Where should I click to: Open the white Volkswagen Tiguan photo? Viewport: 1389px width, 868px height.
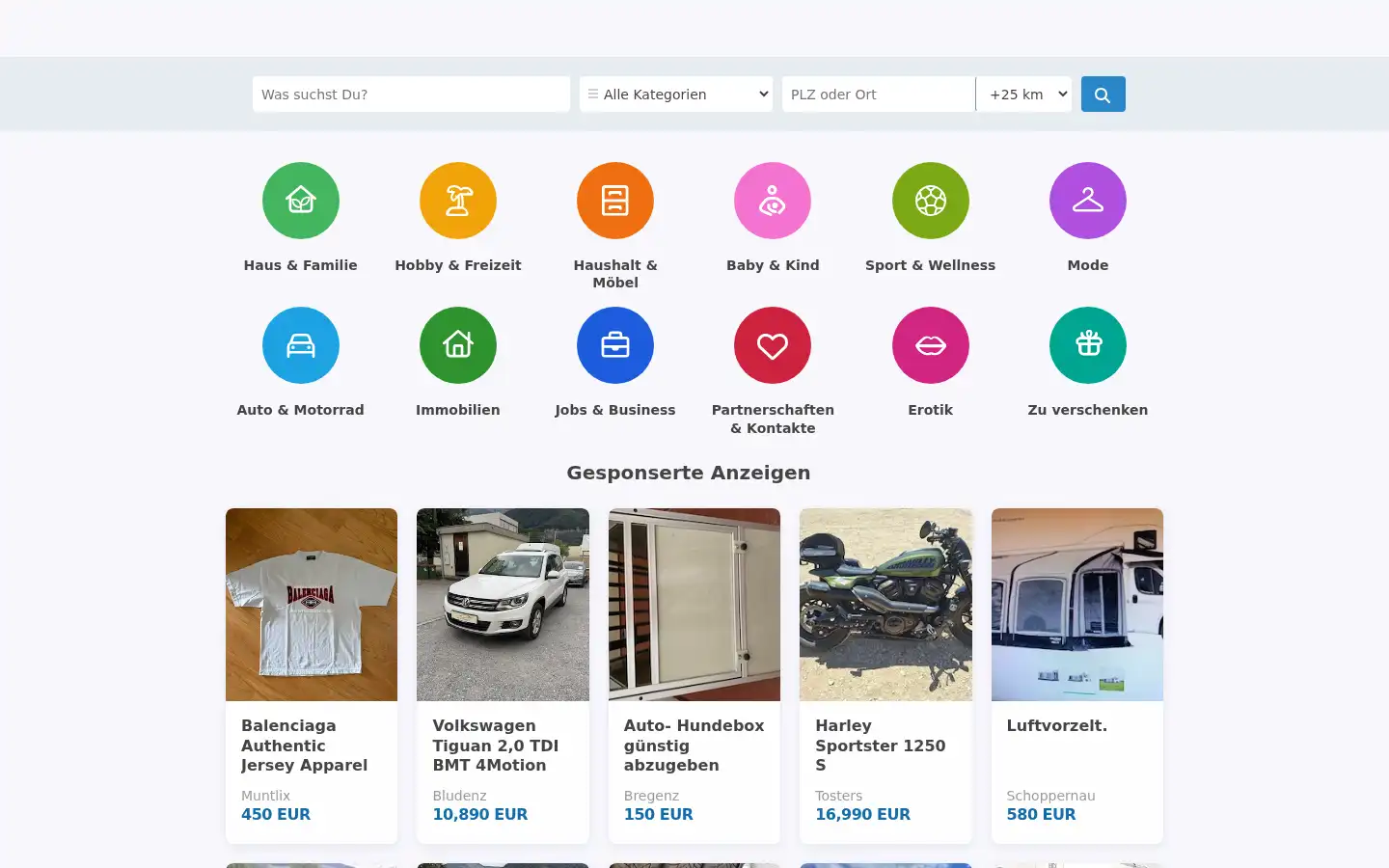[x=503, y=605]
